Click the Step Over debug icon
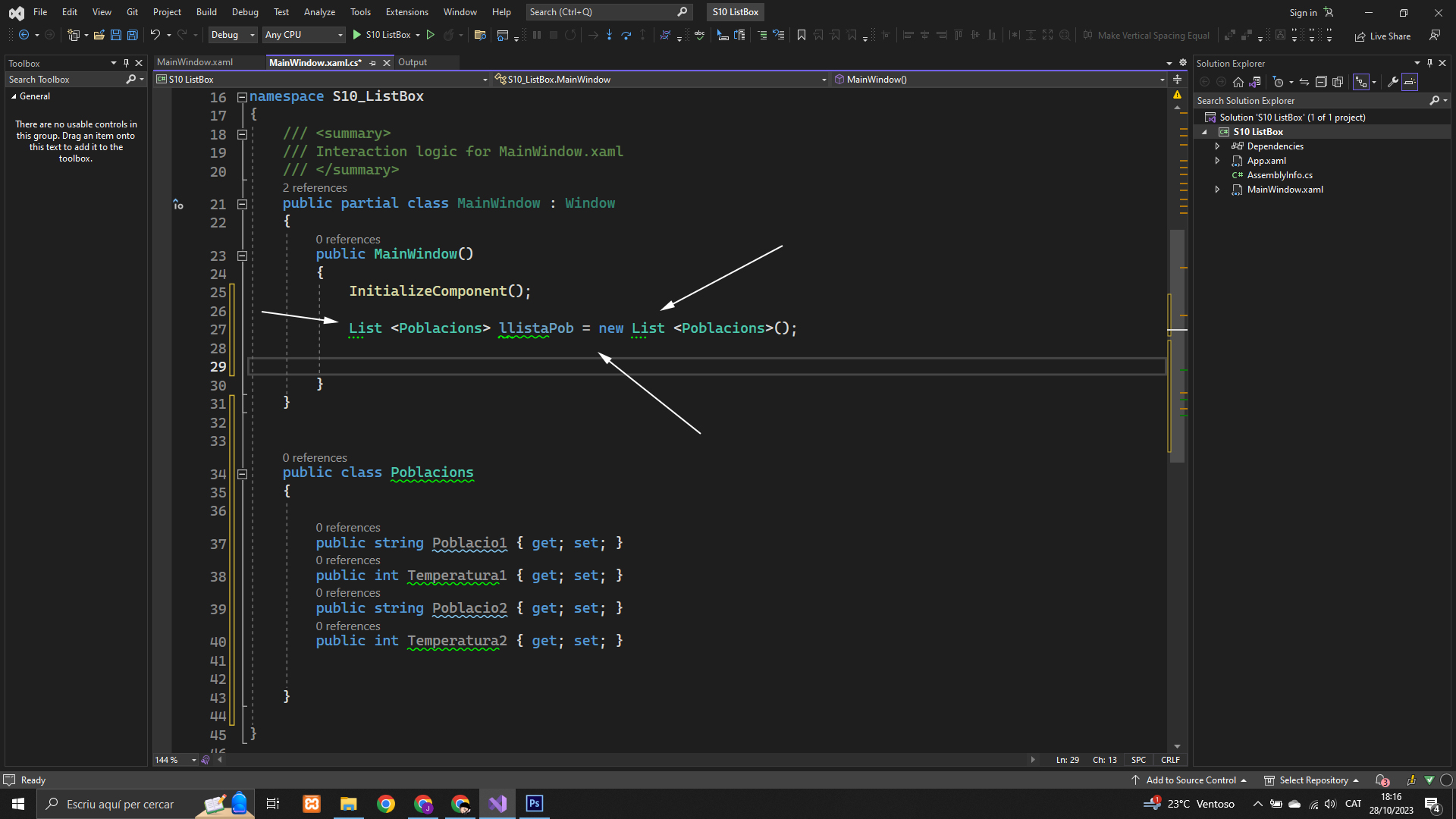Screen dimensions: 1456x819 626,35
